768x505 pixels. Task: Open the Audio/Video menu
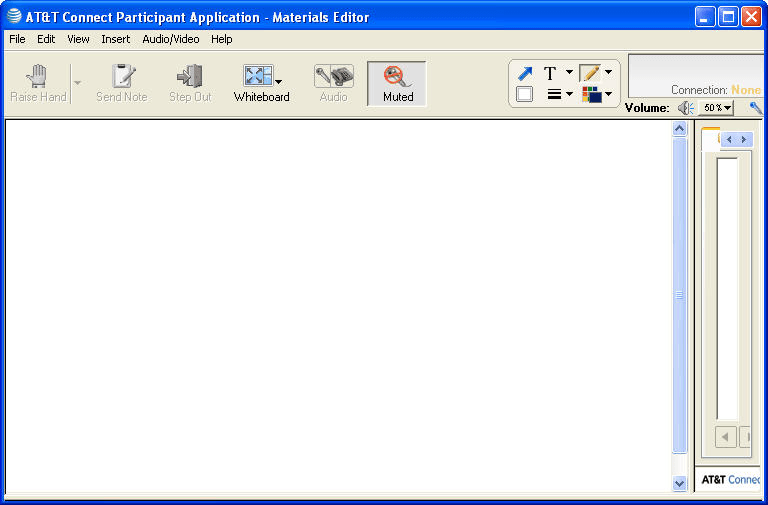tap(170, 39)
